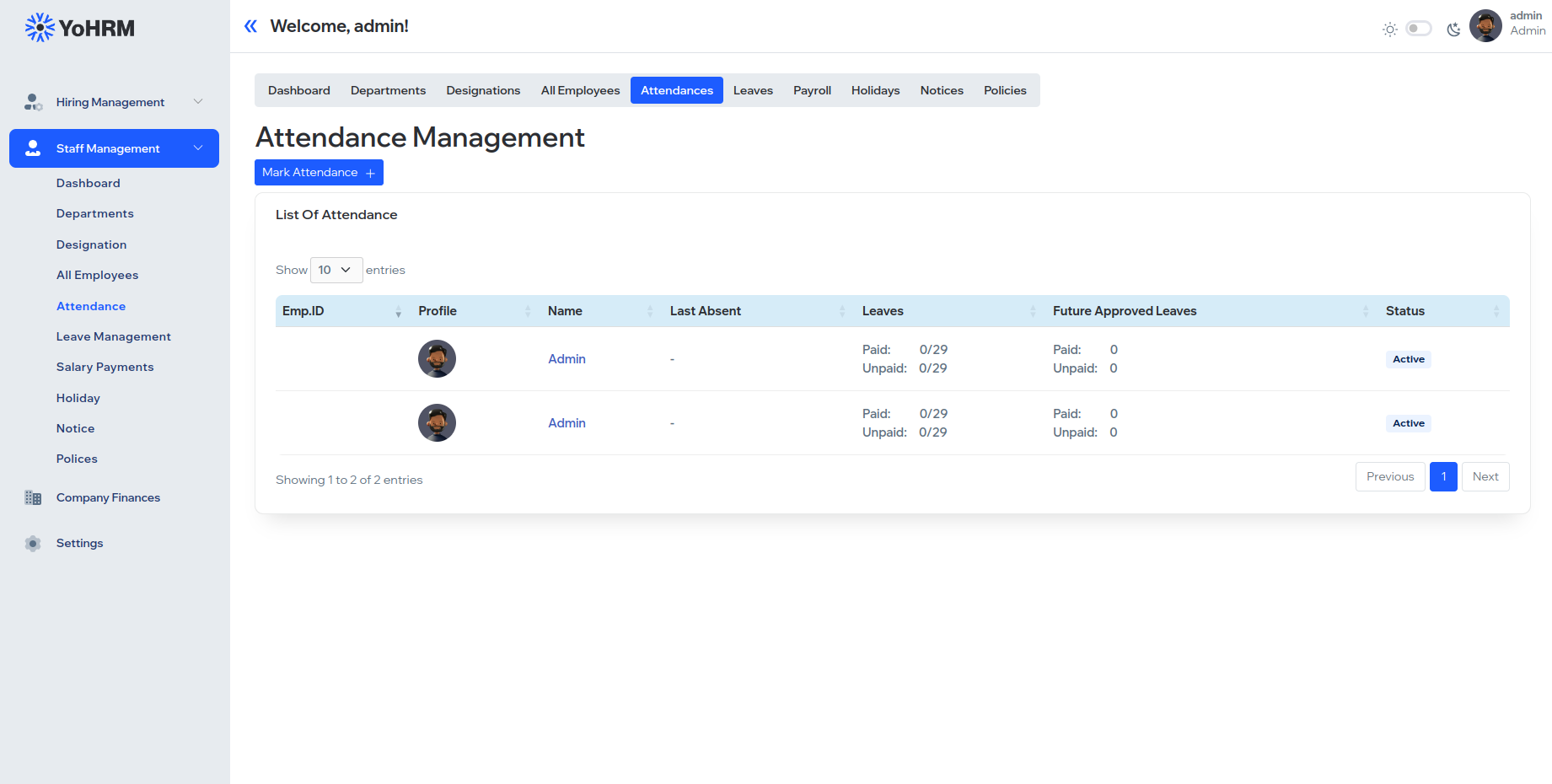This screenshot has width=1552, height=784.
Task: Open Designation in sidebar
Action: [92, 244]
